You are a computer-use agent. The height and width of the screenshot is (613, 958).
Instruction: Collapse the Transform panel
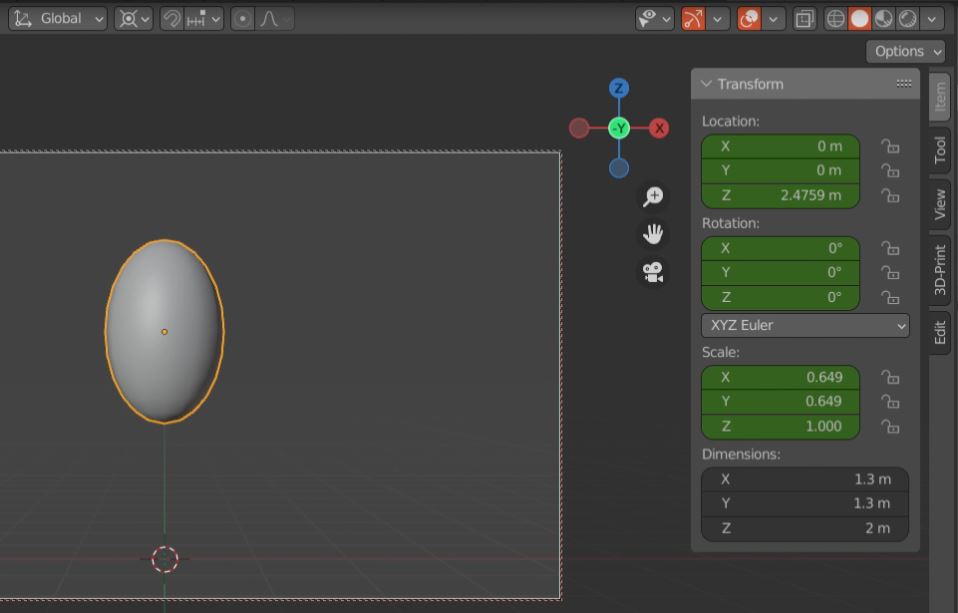tap(707, 84)
